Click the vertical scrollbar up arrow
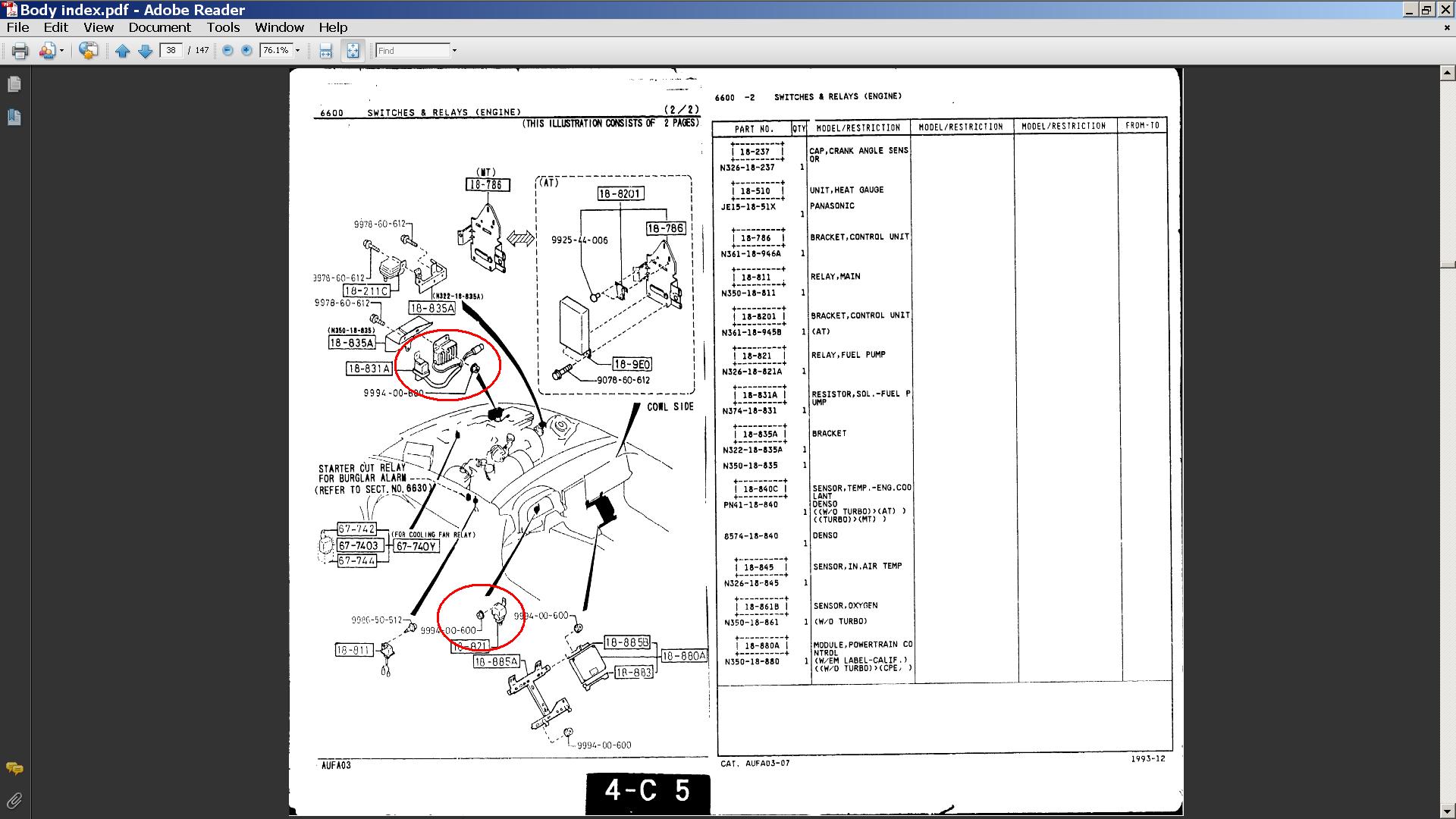Image resolution: width=1456 pixels, height=819 pixels. click(x=1448, y=74)
